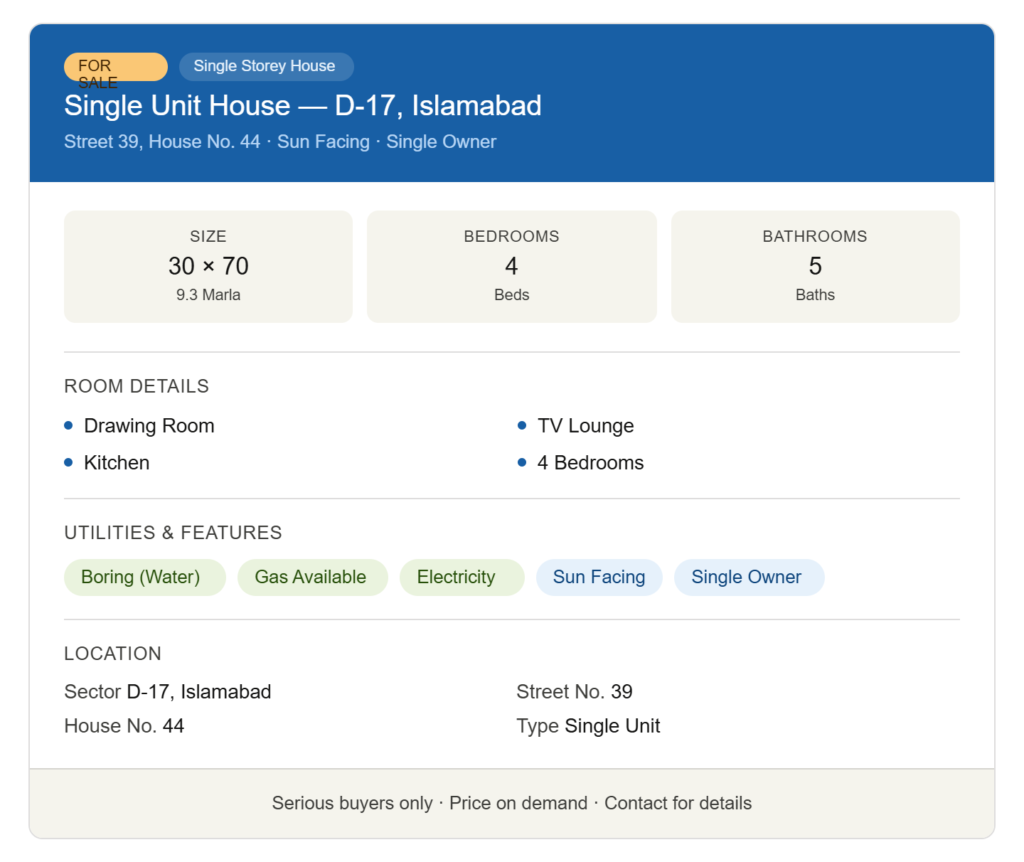This screenshot has height=862, width=1024.
Task: Click House No. 44 in Location section
Action: 124,726
